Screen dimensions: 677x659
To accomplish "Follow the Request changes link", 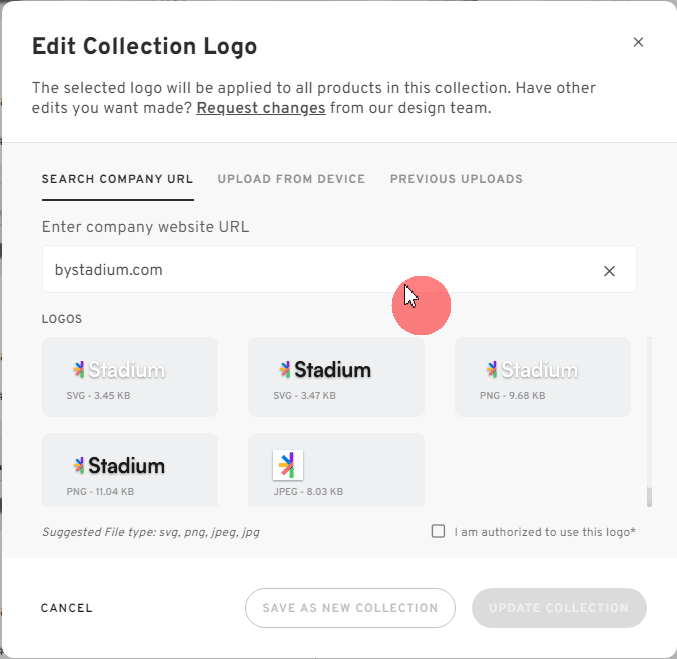I will 261,108.
